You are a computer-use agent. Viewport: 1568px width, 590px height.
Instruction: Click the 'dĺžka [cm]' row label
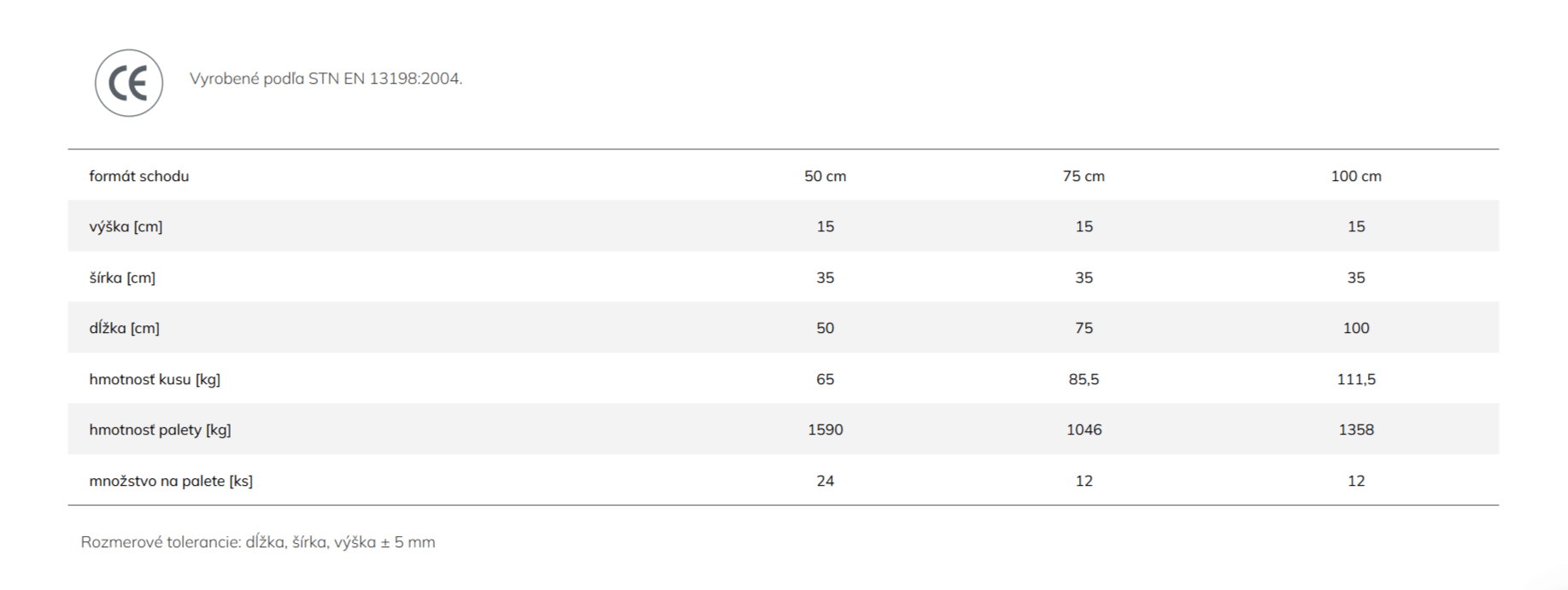point(124,328)
